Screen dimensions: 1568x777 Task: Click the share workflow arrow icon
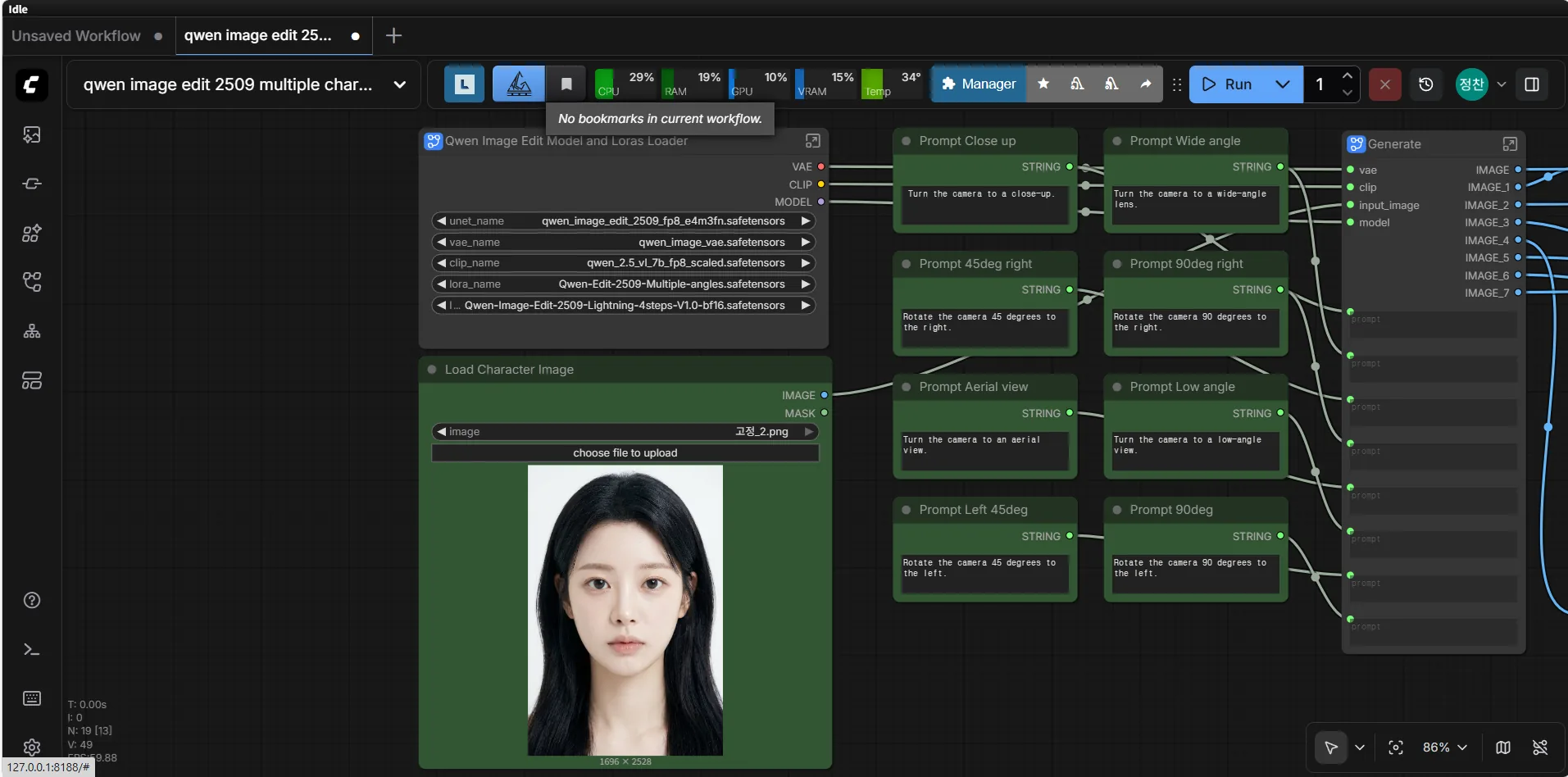pos(1146,84)
